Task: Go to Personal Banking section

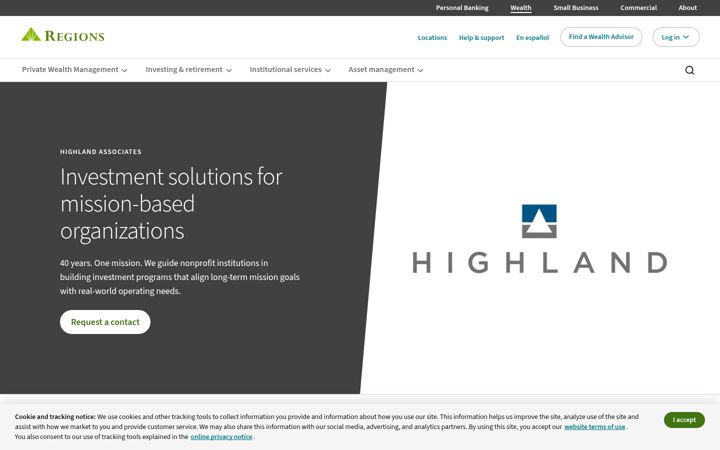Action: click(x=462, y=8)
